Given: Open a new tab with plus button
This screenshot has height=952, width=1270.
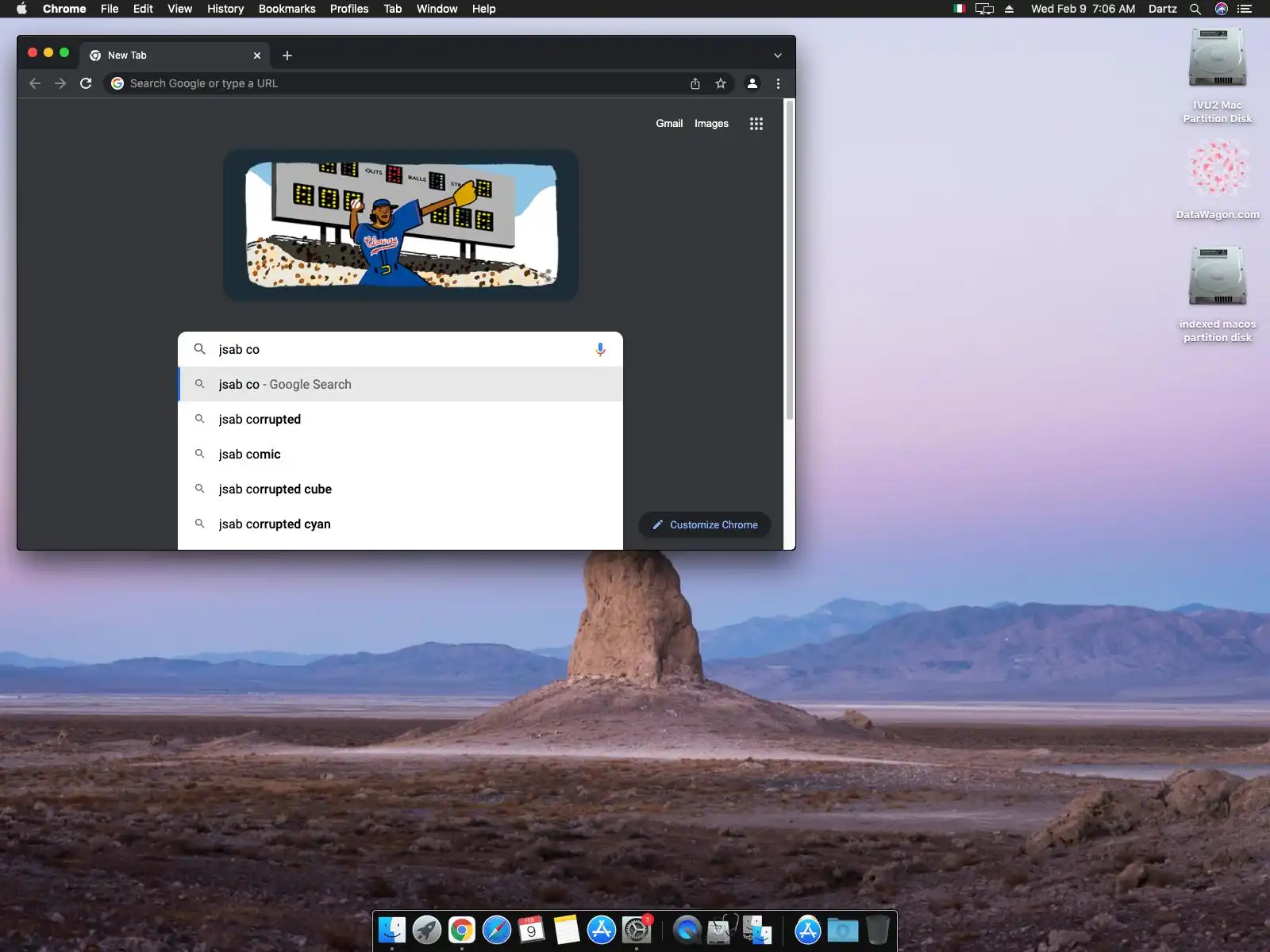Looking at the screenshot, I should tap(287, 56).
